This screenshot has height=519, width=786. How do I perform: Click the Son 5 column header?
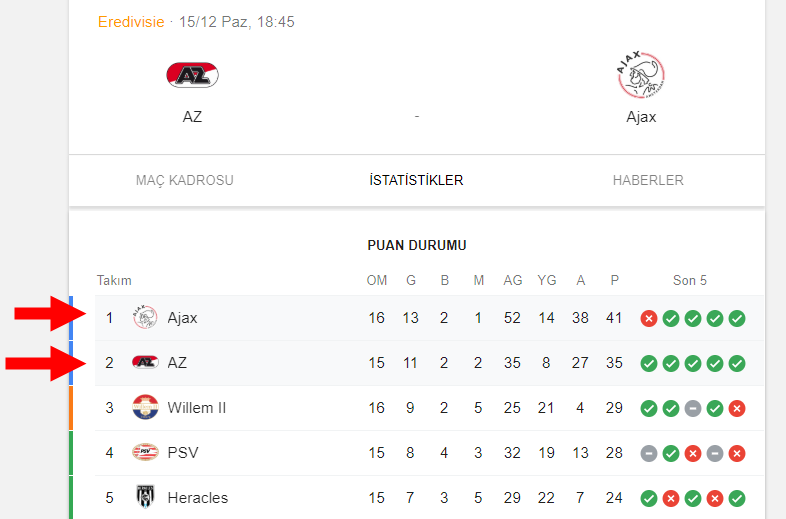tap(690, 280)
